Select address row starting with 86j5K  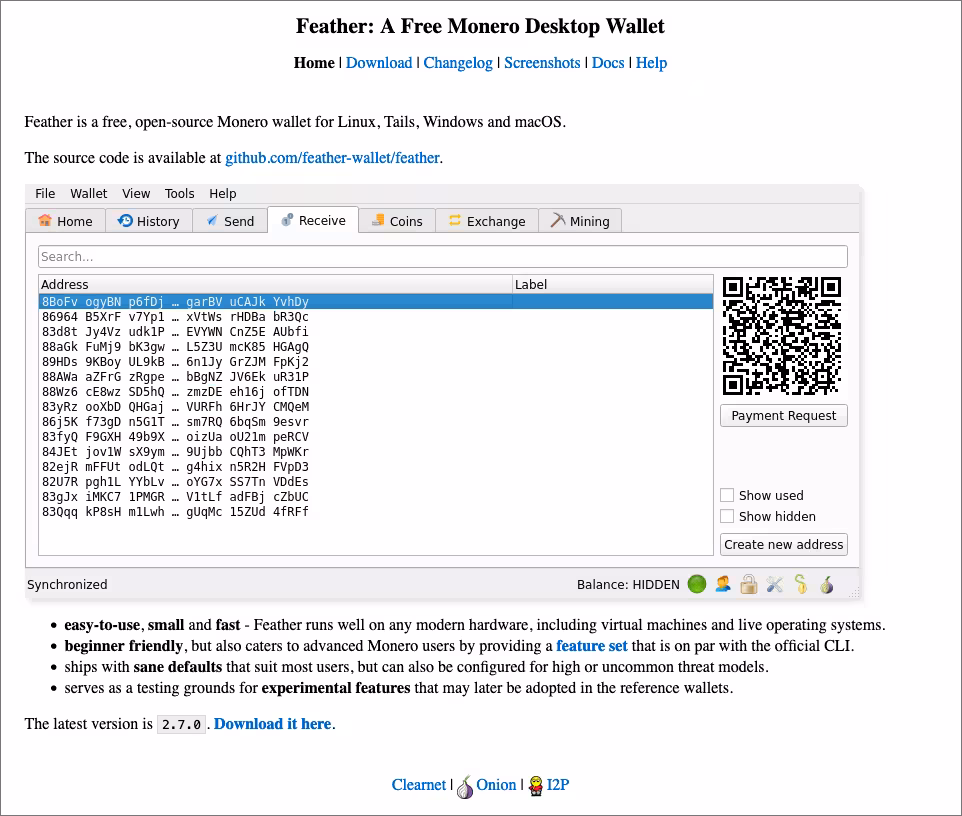375,421
